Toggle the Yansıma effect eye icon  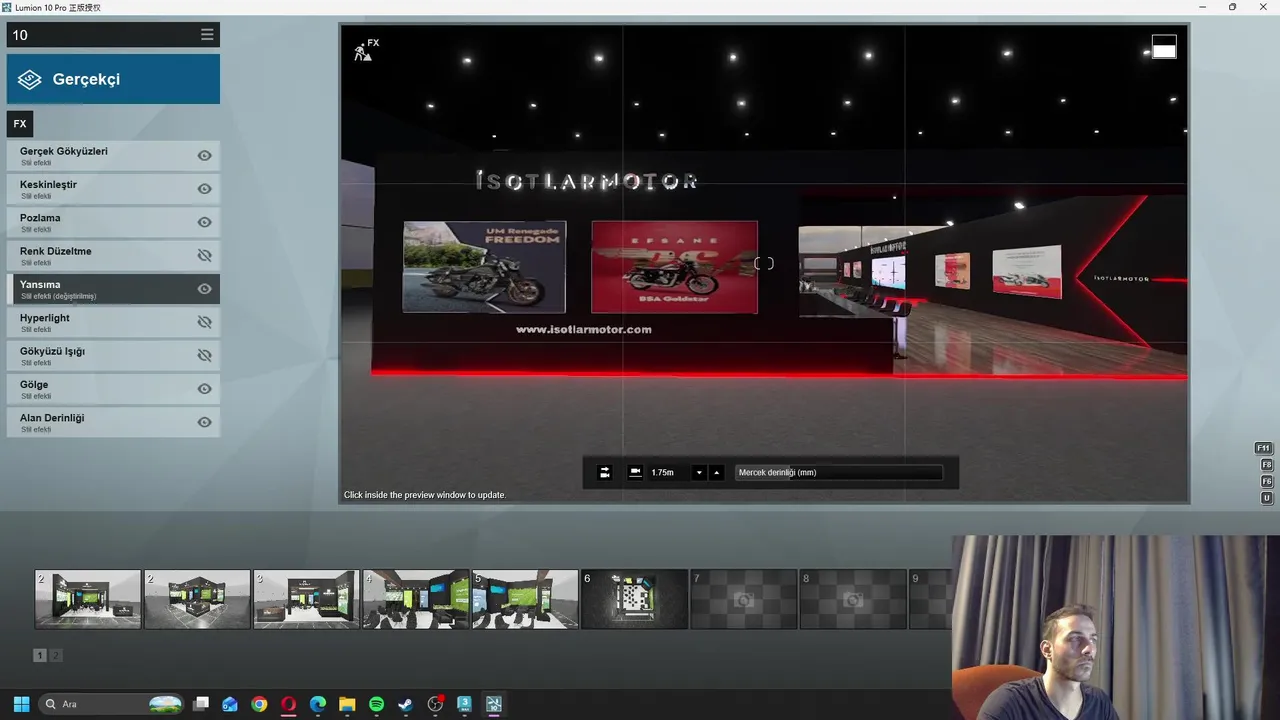coord(204,289)
